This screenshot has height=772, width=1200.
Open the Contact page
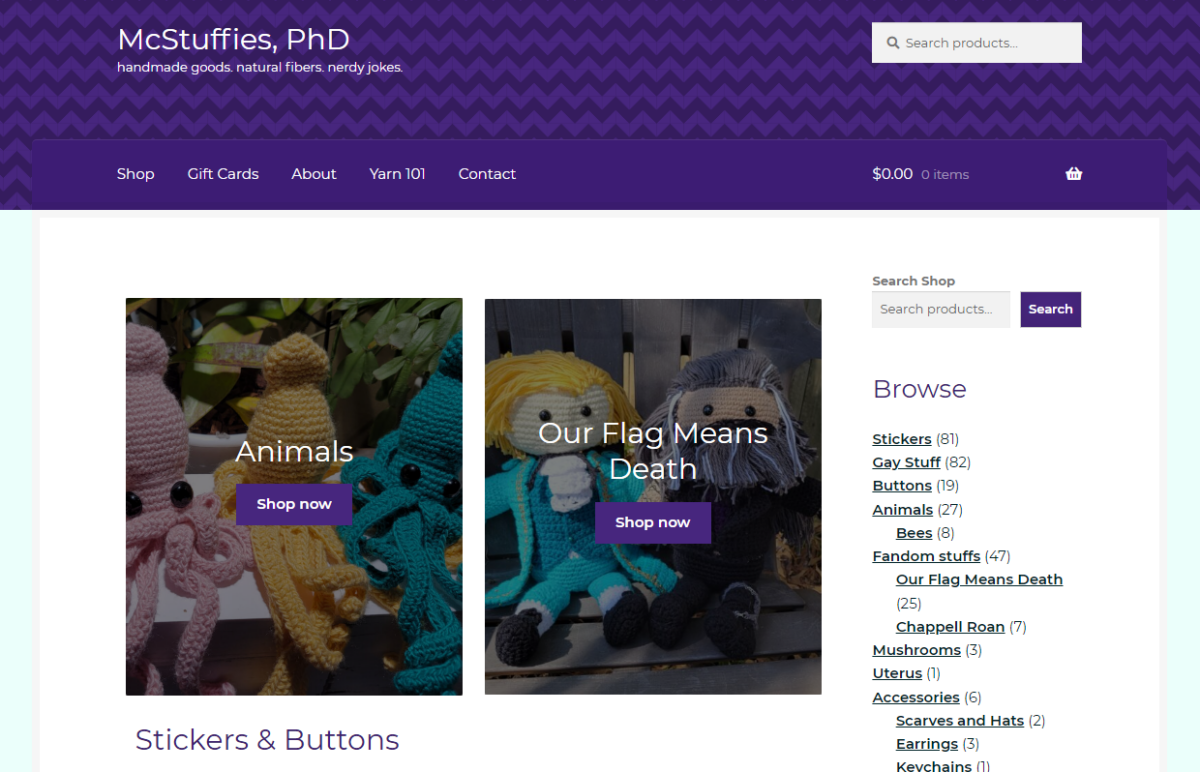tap(487, 174)
